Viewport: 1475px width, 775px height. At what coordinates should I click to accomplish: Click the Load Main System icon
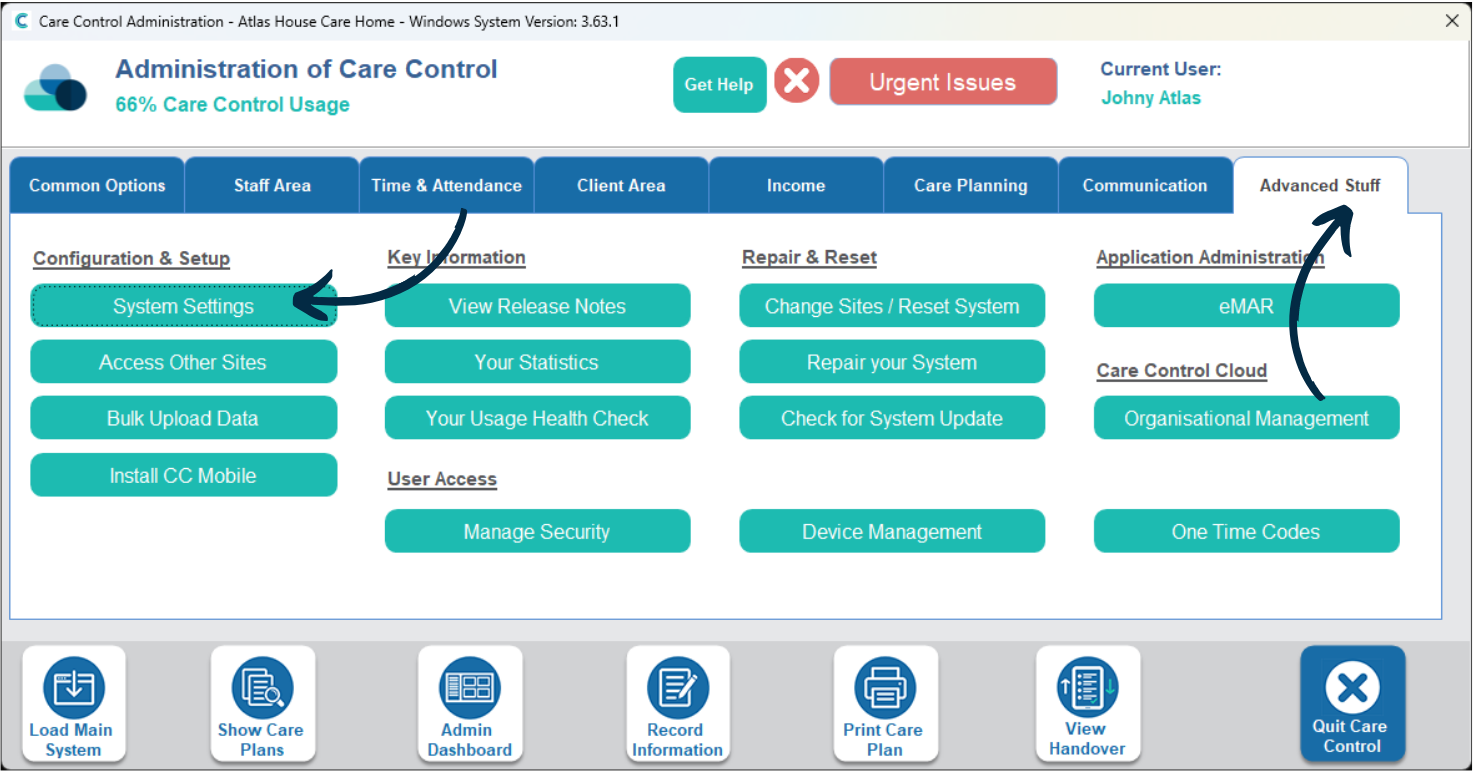pyautogui.click(x=73, y=689)
